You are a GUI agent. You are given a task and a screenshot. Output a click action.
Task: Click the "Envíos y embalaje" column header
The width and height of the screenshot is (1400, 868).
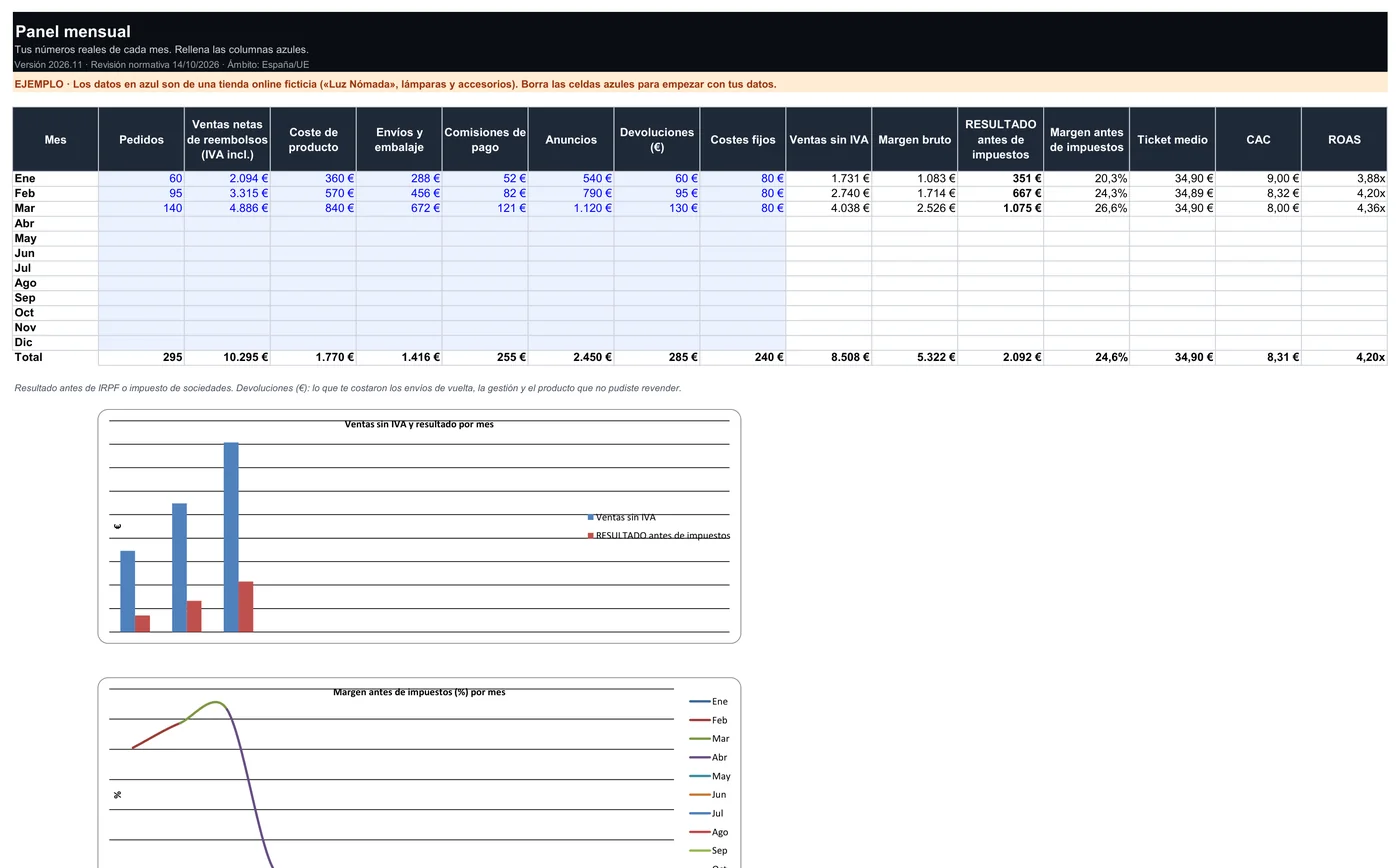pyautogui.click(x=399, y=140)
